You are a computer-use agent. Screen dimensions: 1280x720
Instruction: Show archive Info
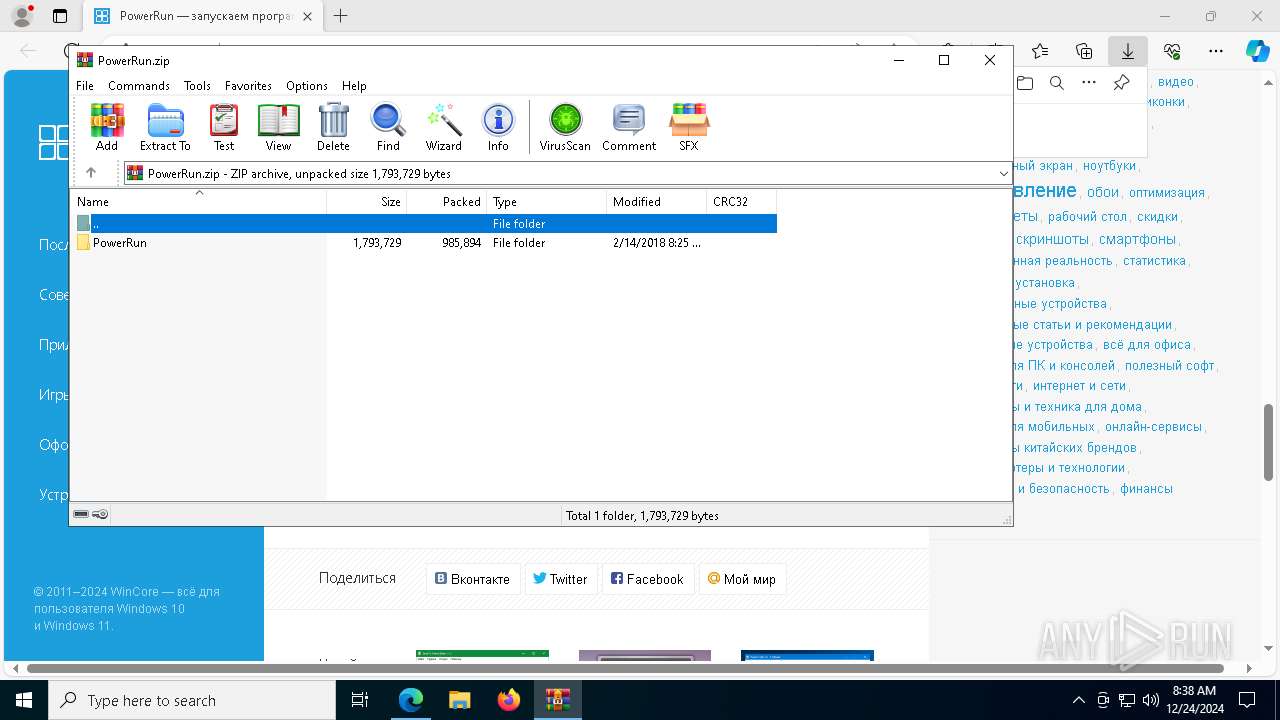[x=498, y=127]
